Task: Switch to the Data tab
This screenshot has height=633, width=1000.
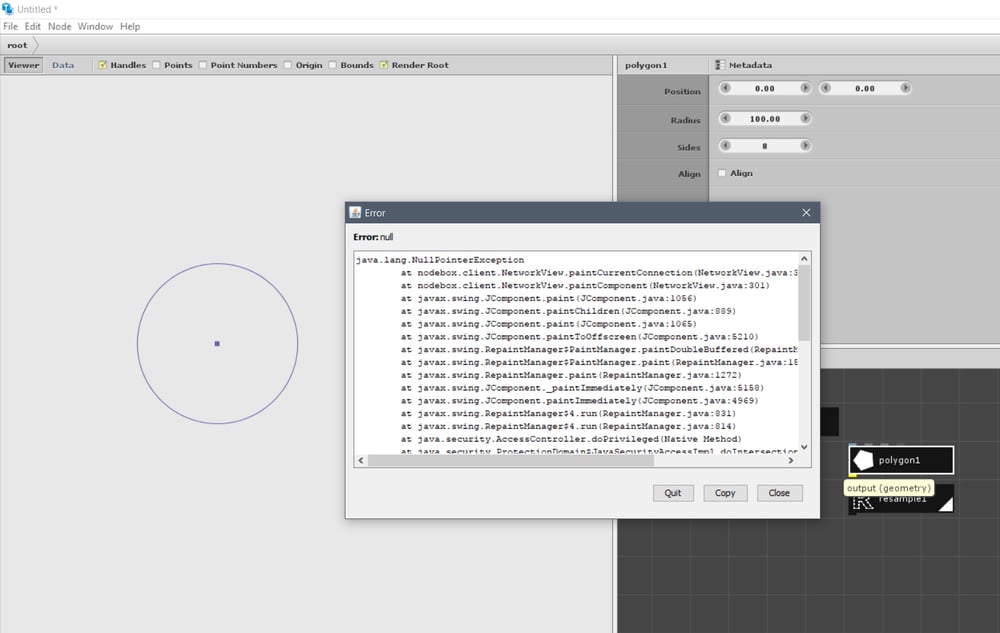Action: point(63,65)
